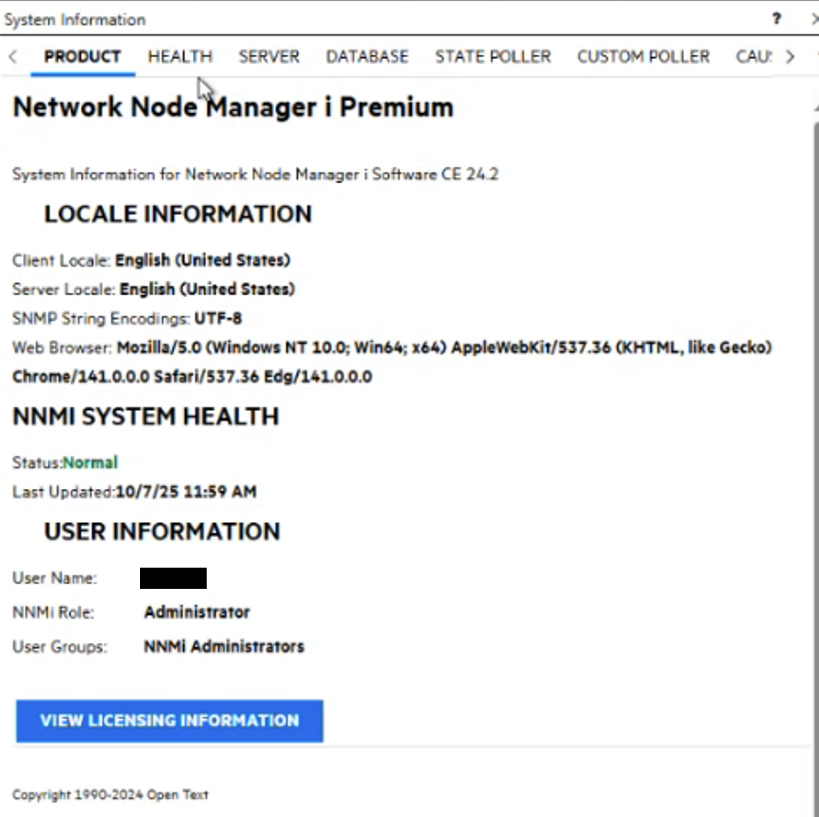Open the CUSTOM POLLER tab
The height and width of the screenshot is (817, 819).
click(643, 57)
